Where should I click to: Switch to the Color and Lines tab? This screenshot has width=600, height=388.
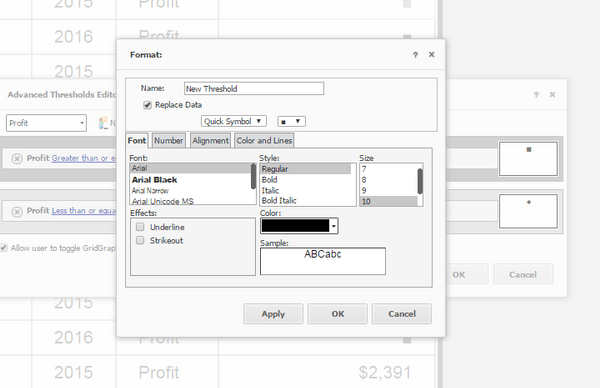tap(264, 140)
